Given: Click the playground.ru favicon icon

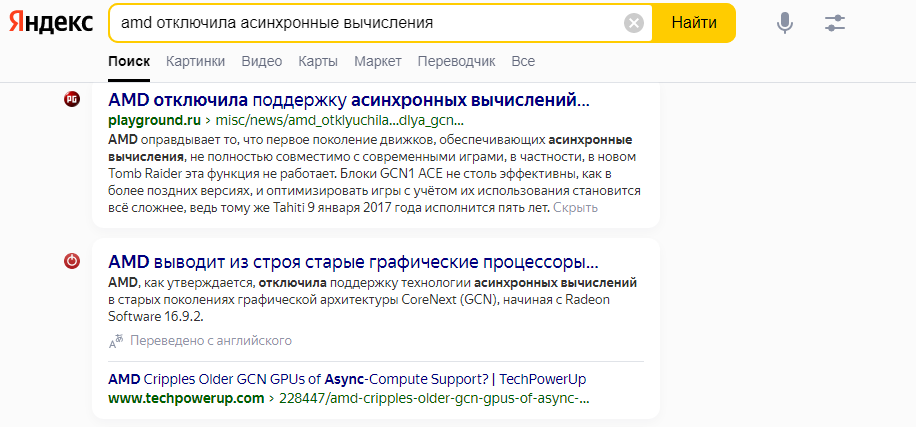Looking at the screenshot, I should 72,98.
